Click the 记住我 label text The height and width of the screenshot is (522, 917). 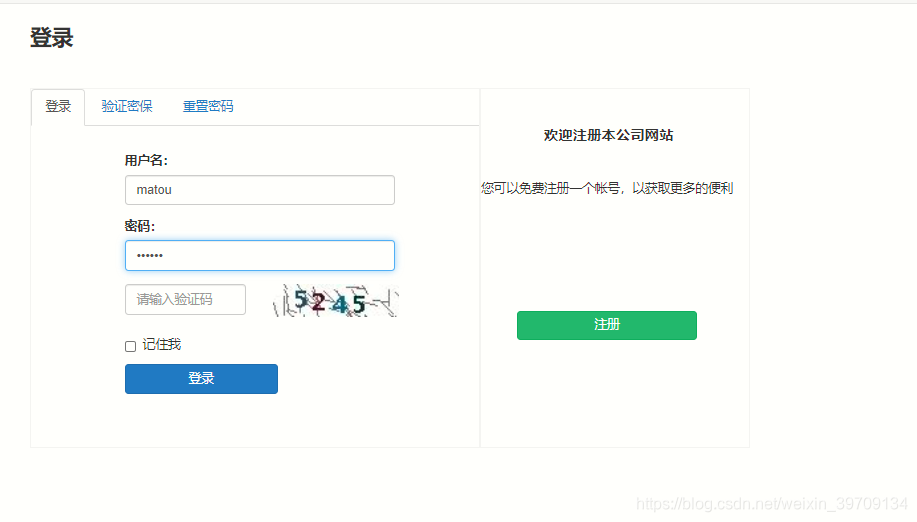[x=162, y=345]
